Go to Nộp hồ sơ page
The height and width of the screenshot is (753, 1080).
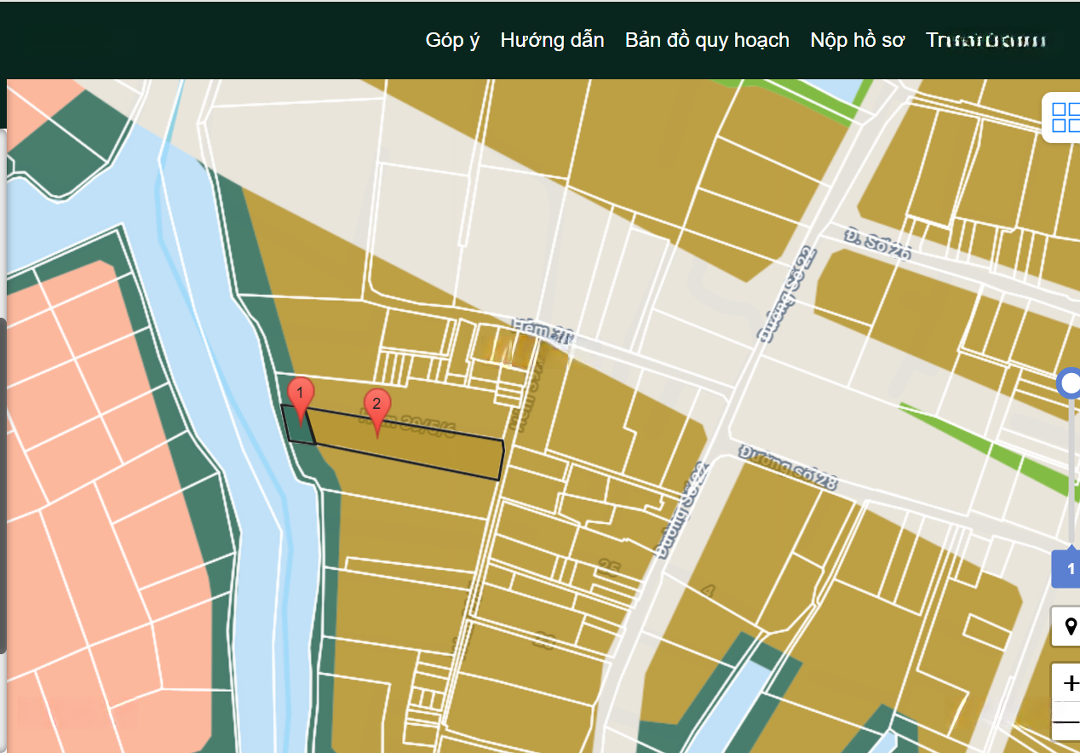click(857, 40)
